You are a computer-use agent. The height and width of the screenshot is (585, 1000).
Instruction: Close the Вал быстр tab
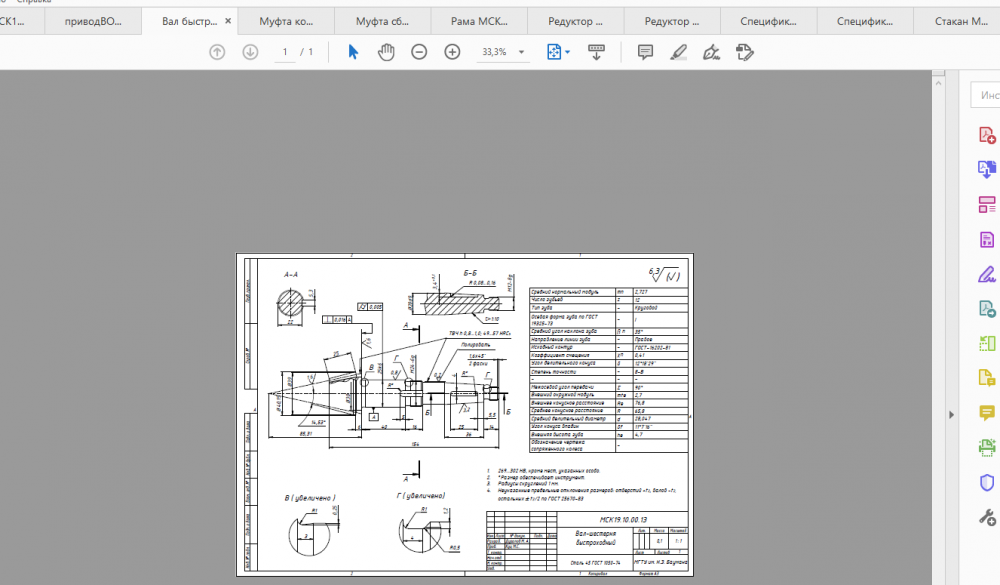[228, 21]
